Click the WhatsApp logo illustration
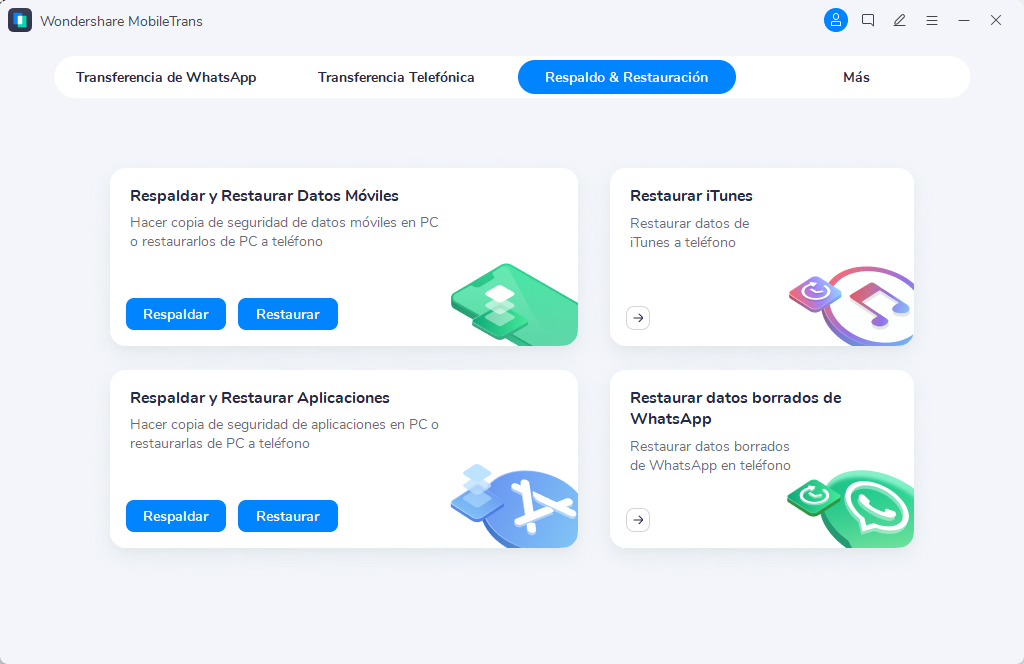The image size is (1024, 664). pos(850,509)
